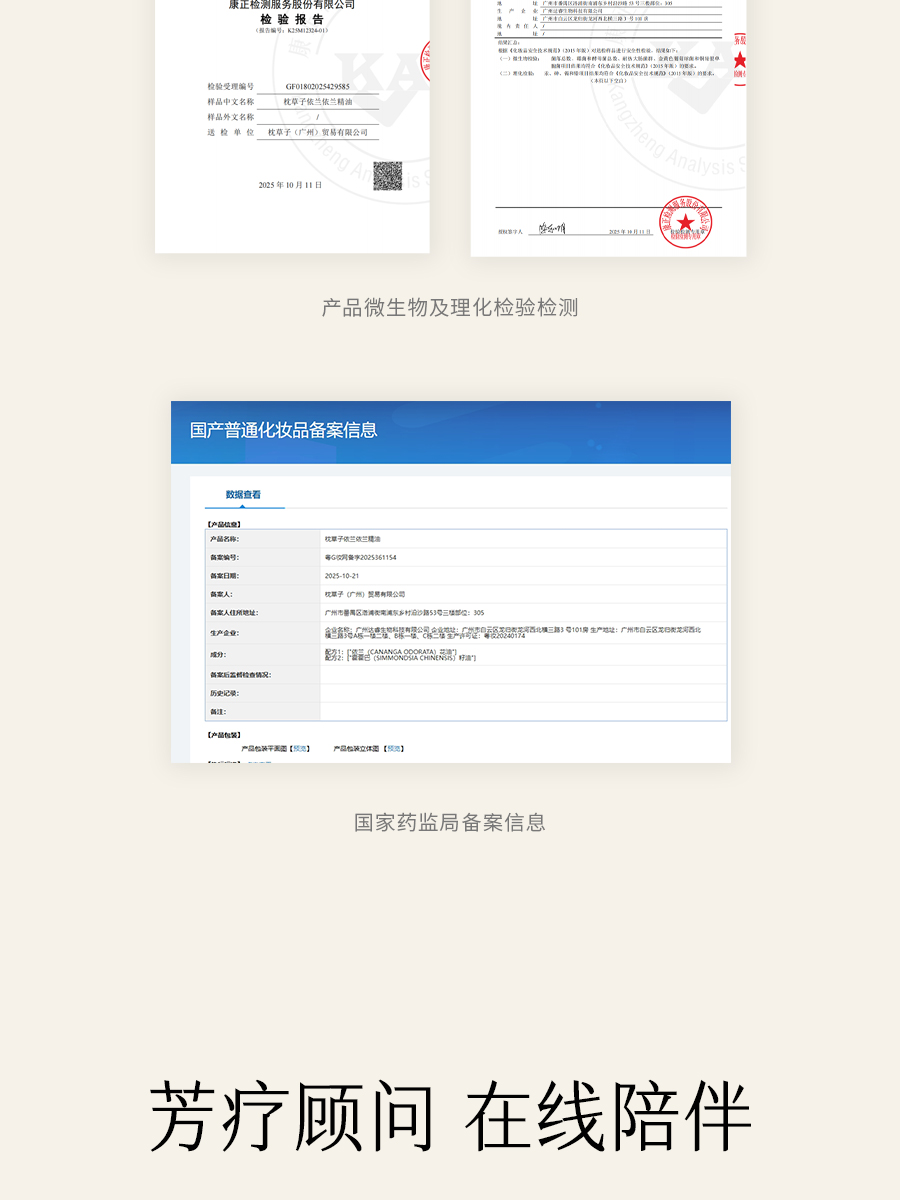Viewport: 900px width, 1200px height.
Task: Click the 国产普通化妆品备案信息 header
Action: [x=284, y=431]
